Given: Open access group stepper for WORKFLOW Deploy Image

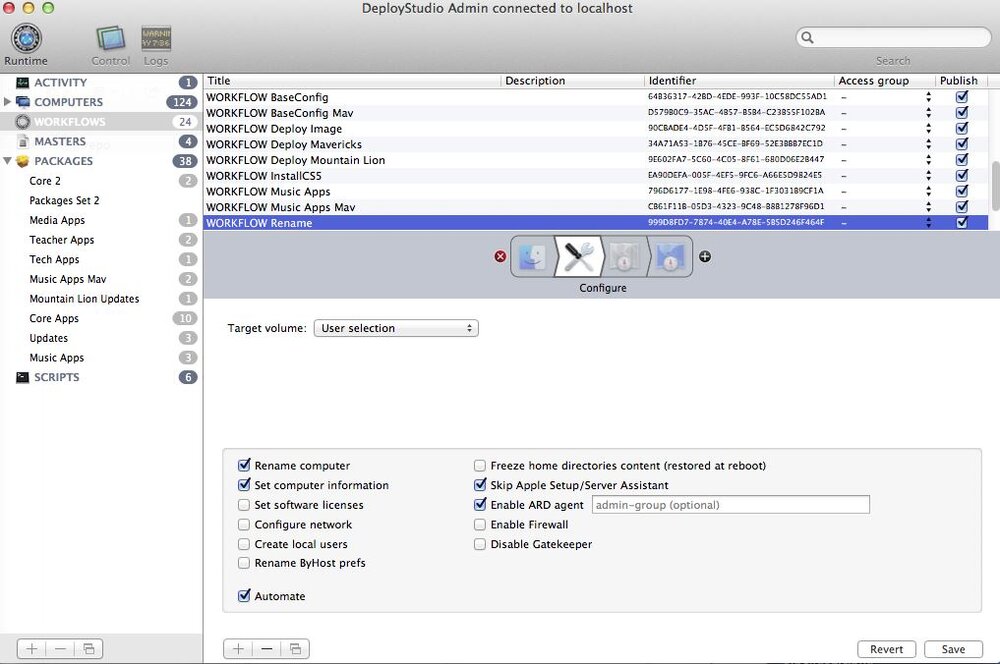Looking at the screenshot, I should click(x=928, y=128).
